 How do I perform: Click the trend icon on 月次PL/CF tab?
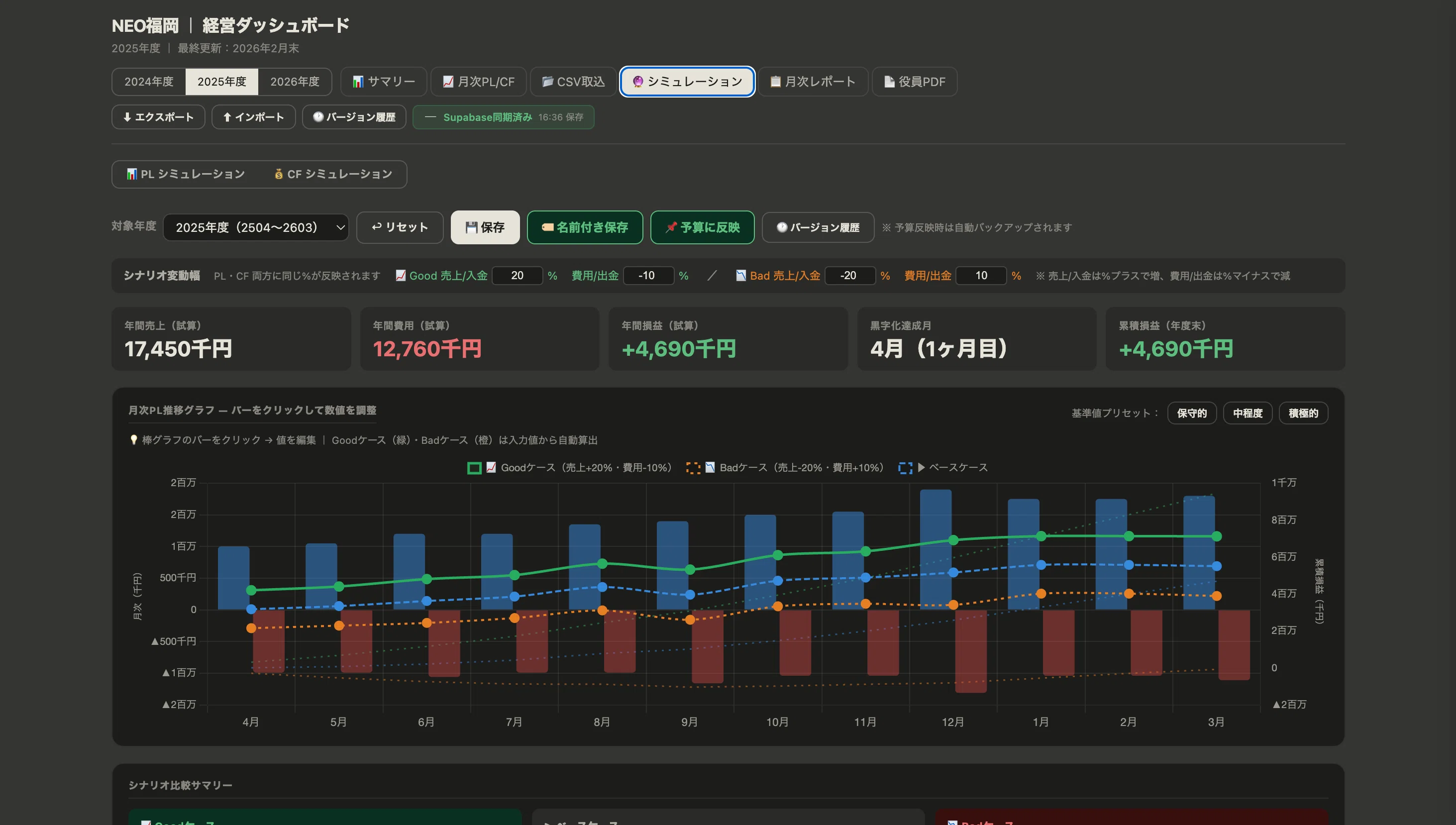[448, 82]
